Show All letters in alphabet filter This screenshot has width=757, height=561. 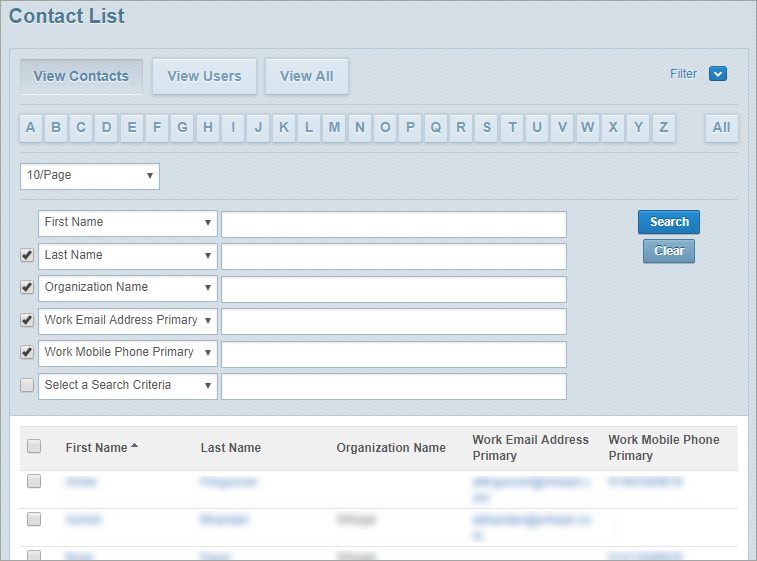pos(722,128)
